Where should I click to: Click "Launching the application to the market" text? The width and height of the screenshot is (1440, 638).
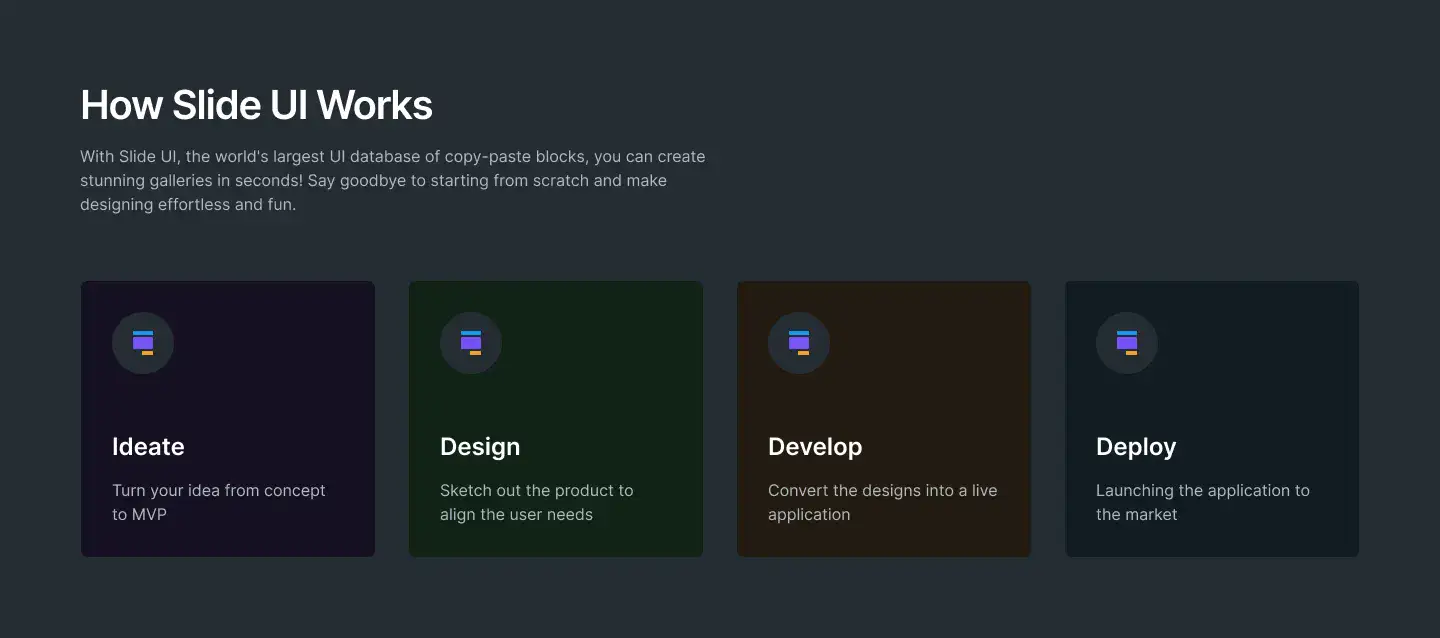tap(1203, 502)
